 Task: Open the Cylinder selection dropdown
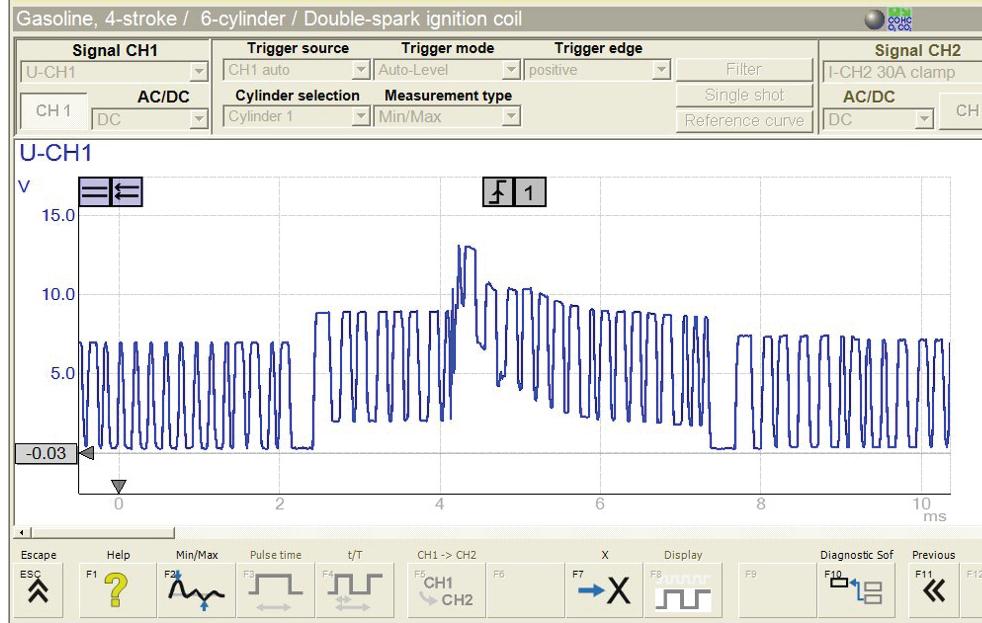(296, 116)
